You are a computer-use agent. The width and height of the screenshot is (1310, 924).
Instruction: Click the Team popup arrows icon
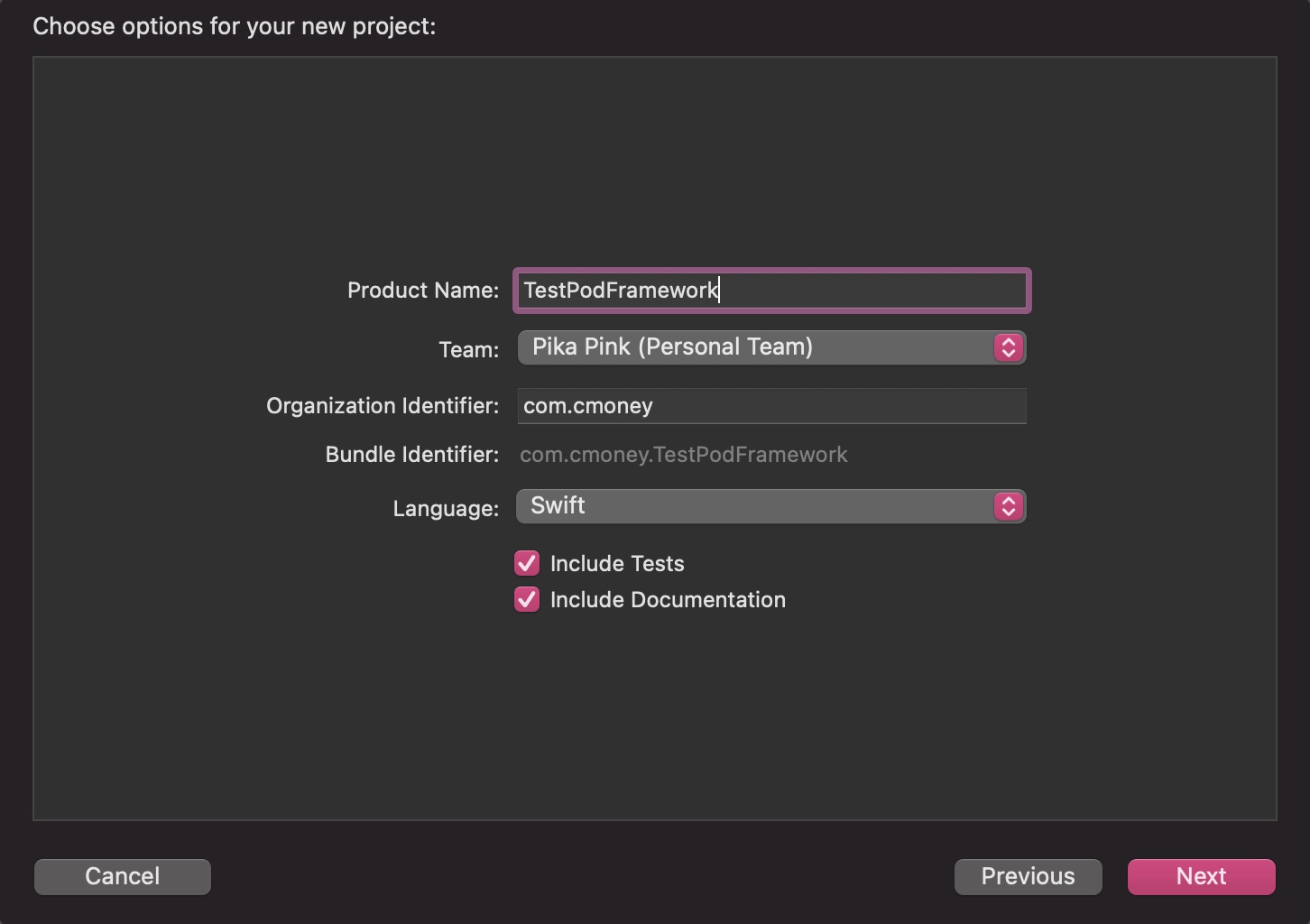(1008, 347)
